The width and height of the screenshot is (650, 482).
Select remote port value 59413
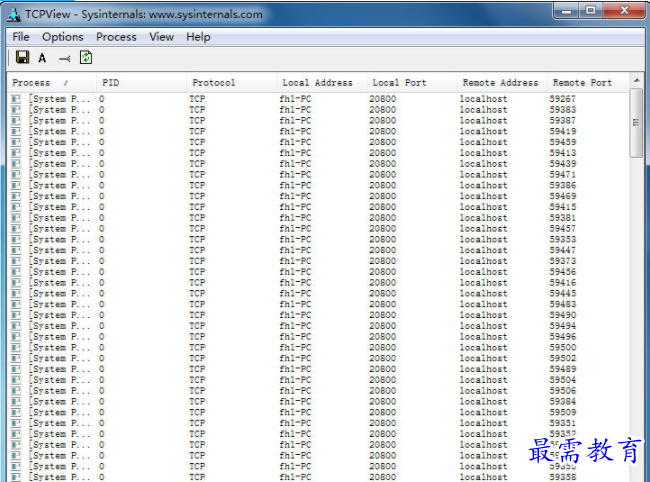pos(563,153)
